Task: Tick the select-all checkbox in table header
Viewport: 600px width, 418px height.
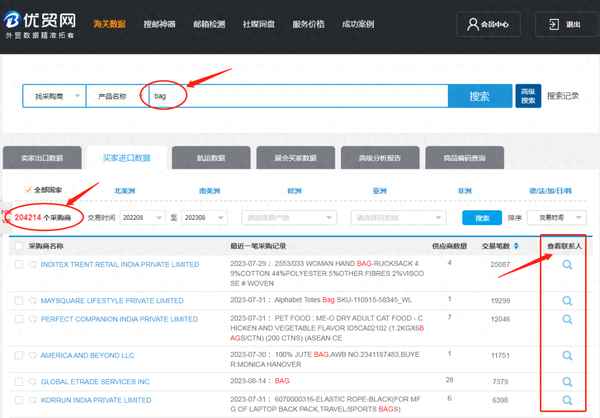Action: point(19,246)
